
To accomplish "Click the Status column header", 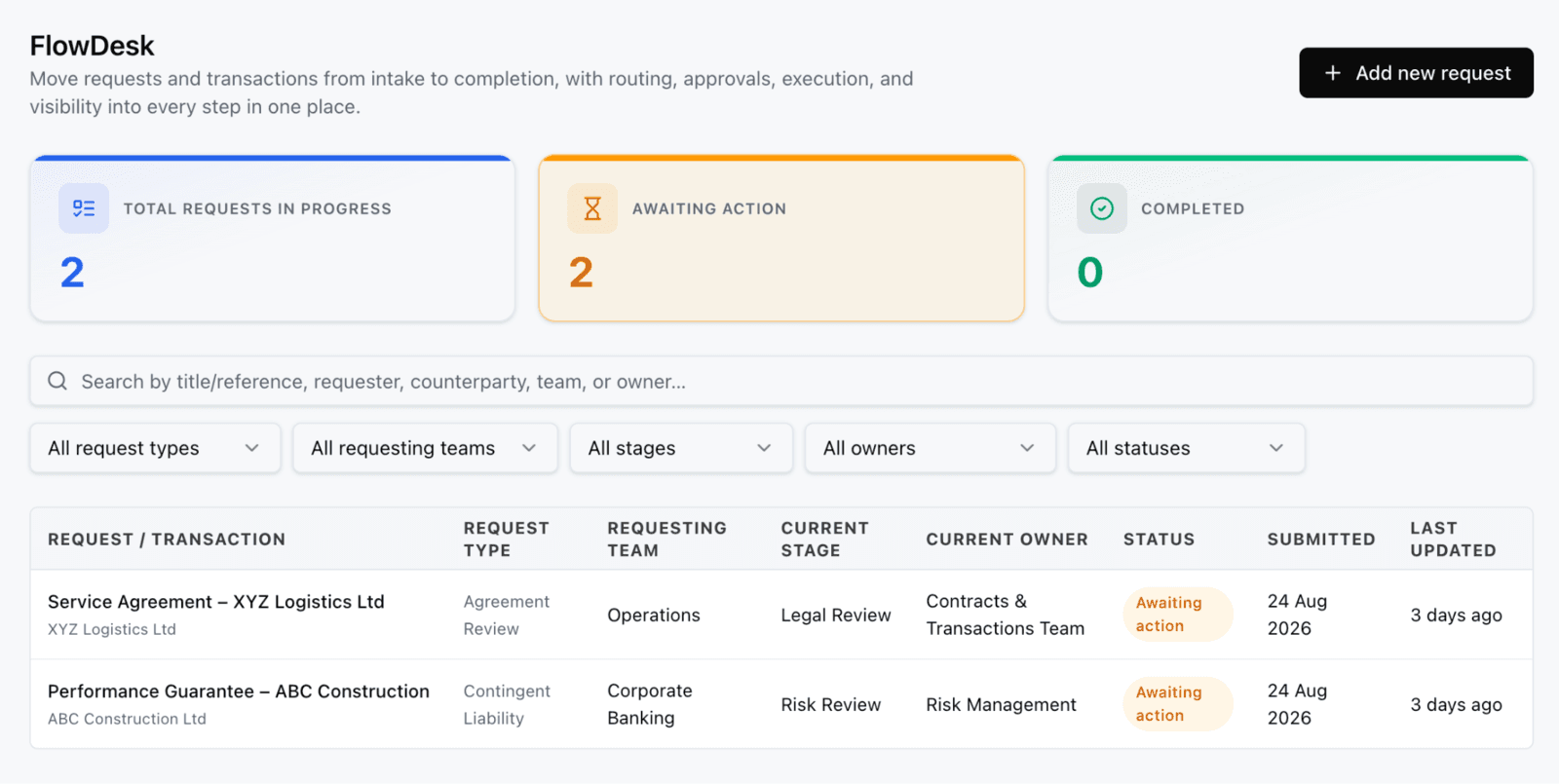I will point(1159,540).
